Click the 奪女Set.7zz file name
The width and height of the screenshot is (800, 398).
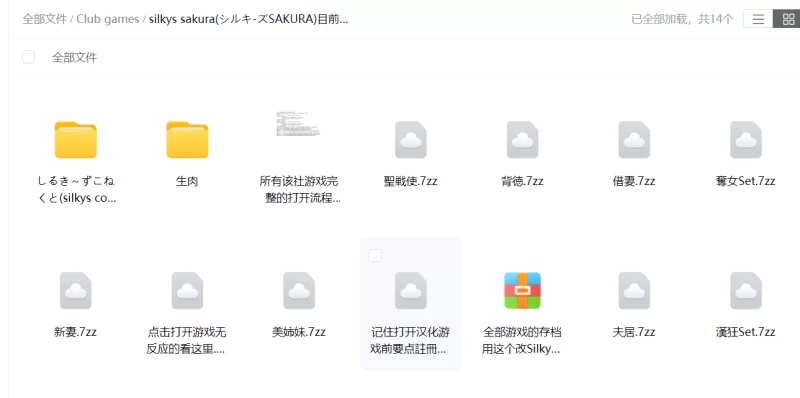746,181
